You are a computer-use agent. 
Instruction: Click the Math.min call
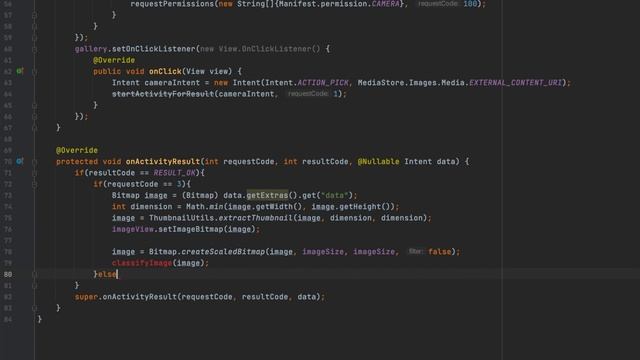[204, 207]
